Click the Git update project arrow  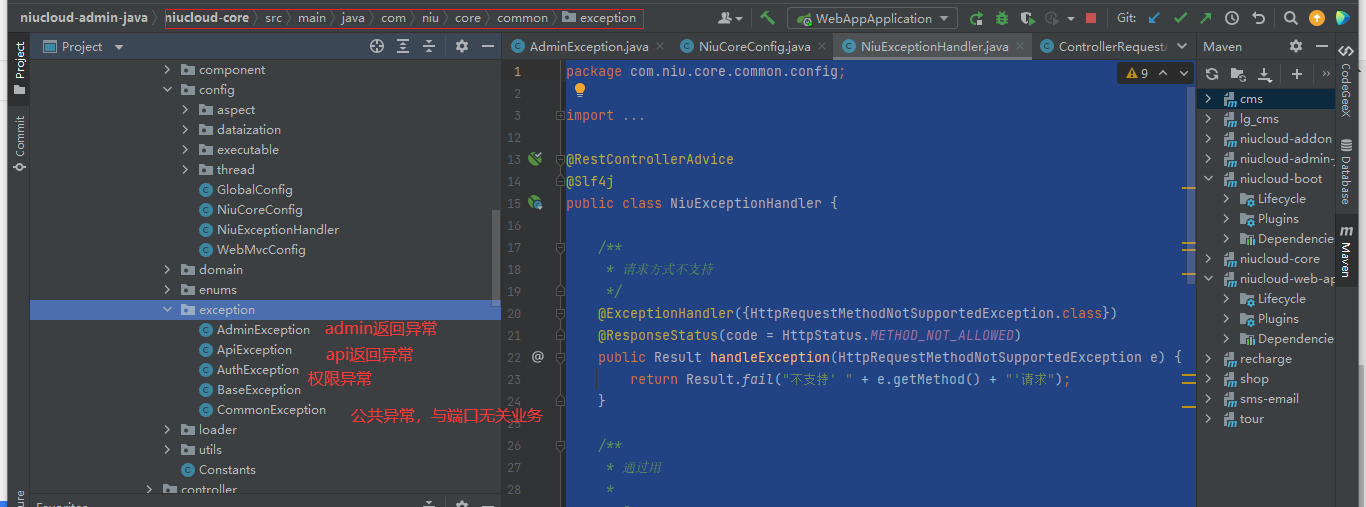(x=1155, y=18)
